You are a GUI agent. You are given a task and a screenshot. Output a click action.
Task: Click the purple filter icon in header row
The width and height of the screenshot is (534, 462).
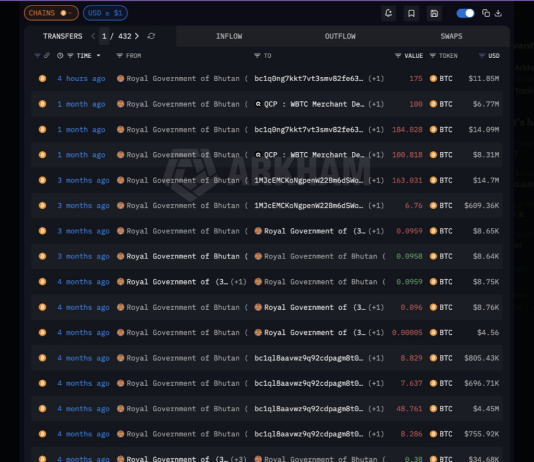pos(37,55)
